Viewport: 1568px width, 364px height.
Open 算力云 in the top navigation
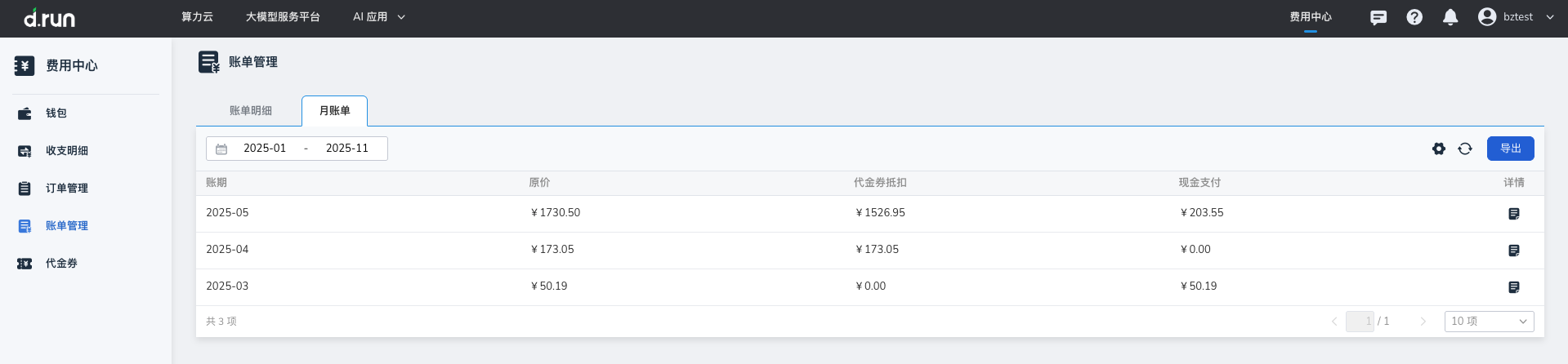197,17
